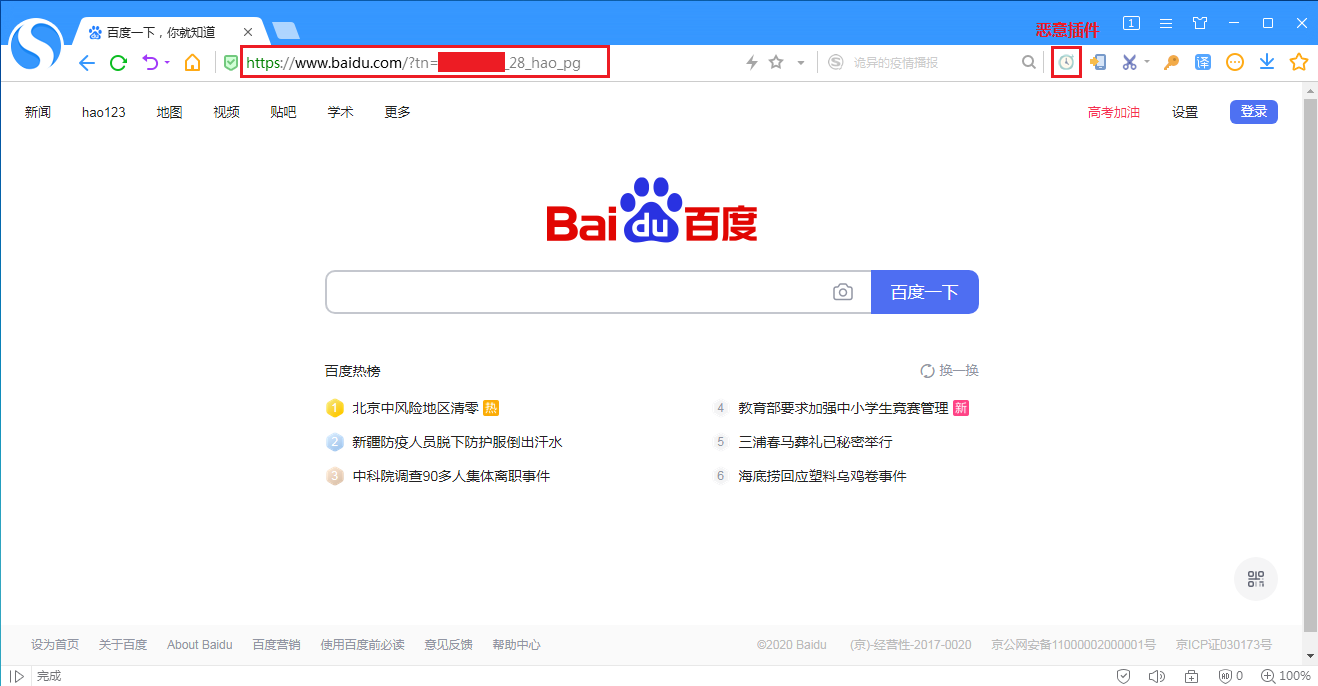Click the Baidu search input box
The width and height of the screenshot is (1318, 686).
click(x=575, y=292)
